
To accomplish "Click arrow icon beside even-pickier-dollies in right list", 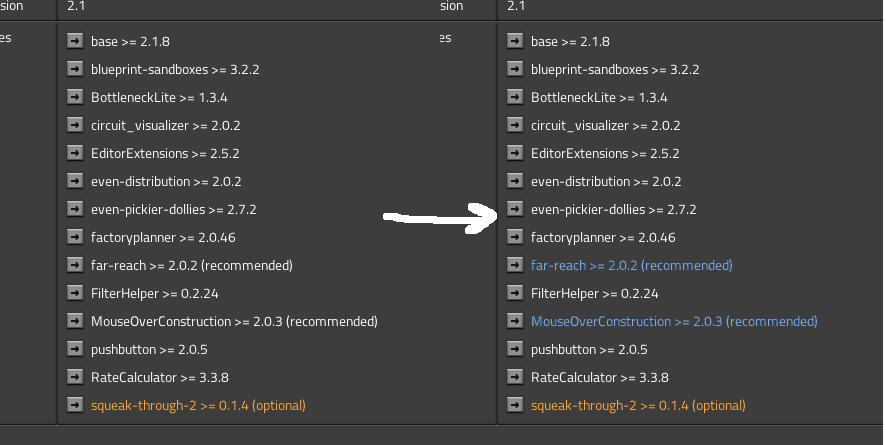I will click(515, 209).
